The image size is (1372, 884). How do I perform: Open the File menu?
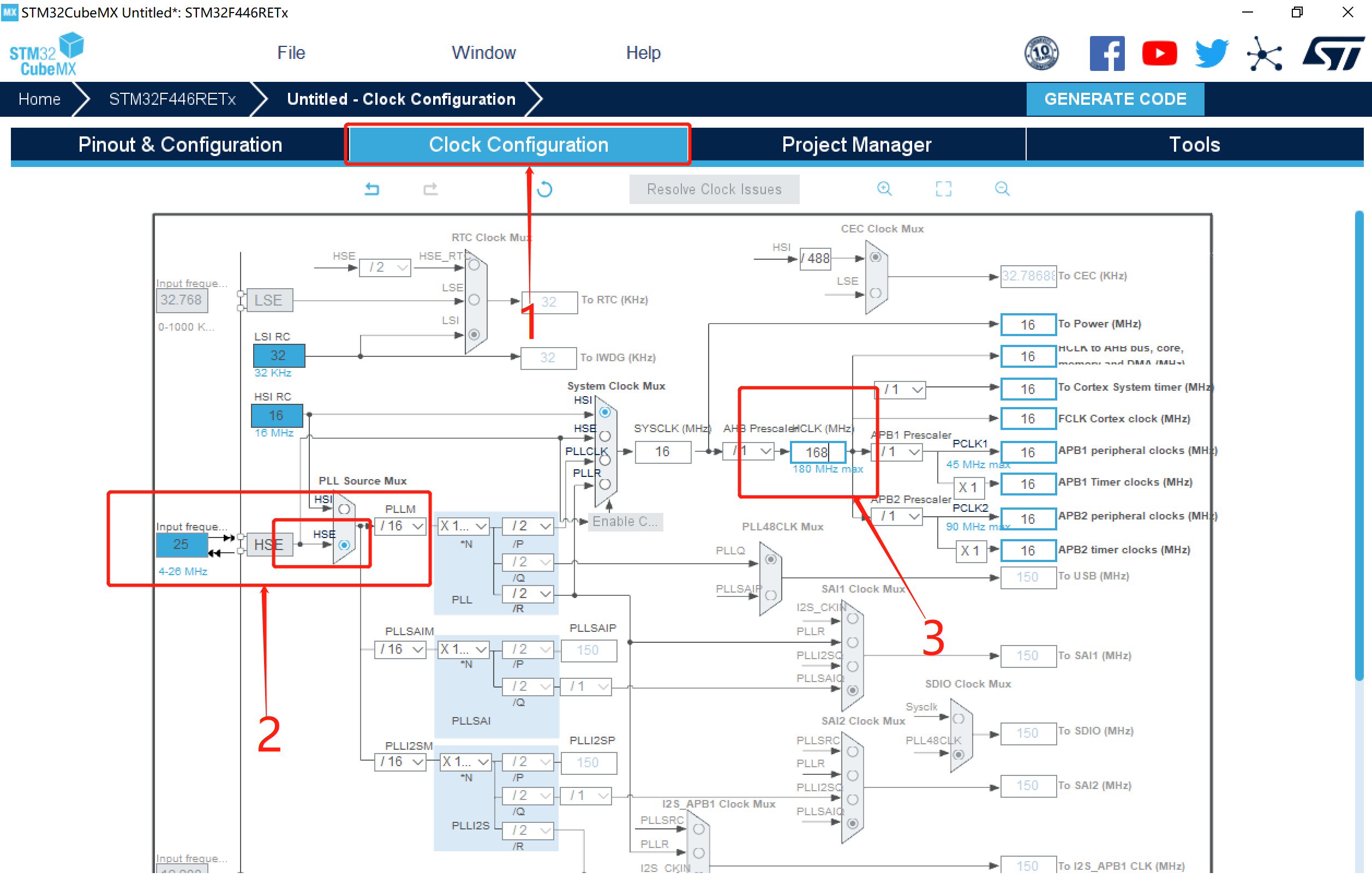tap(291, 53)
